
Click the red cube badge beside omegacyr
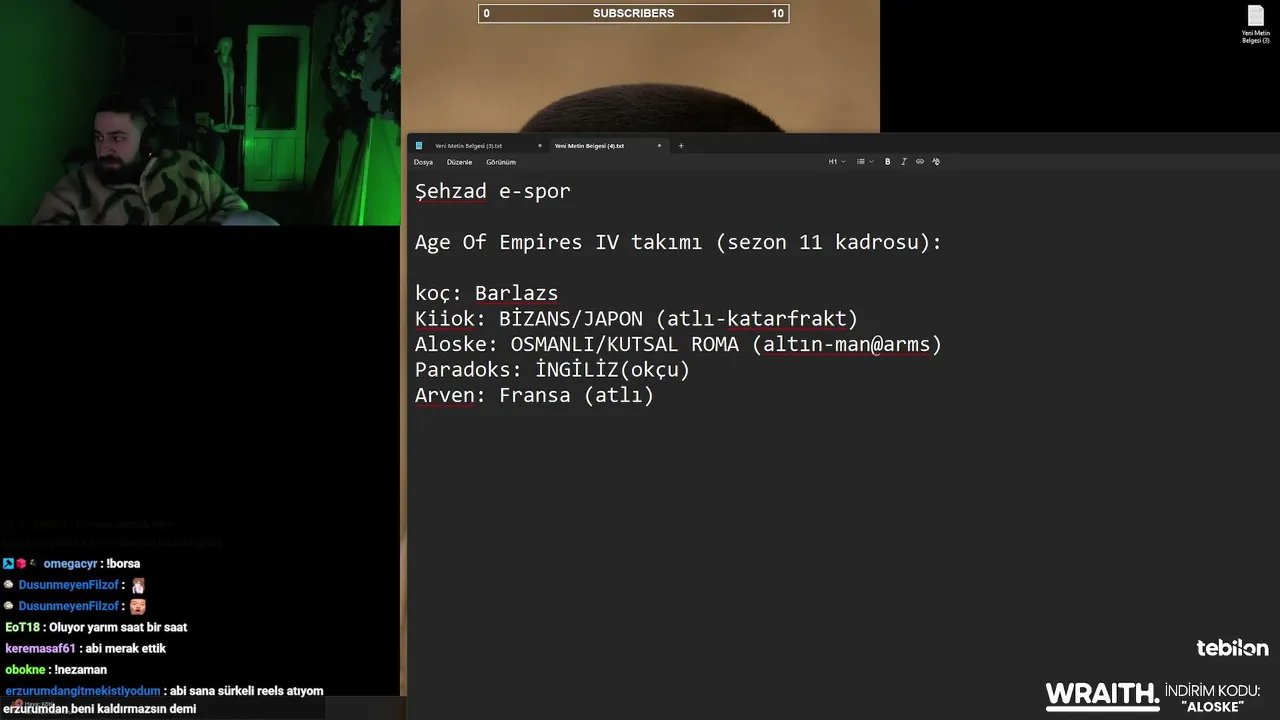20,564
